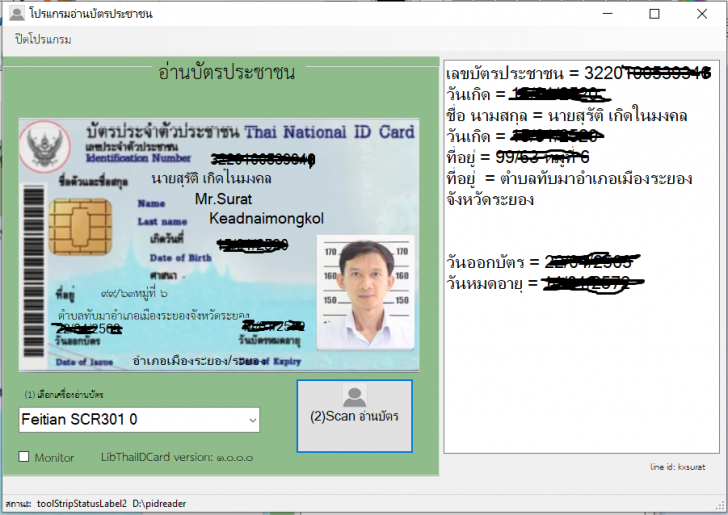Click the LibThaiIDCard version label
The height and width of the screenshot is (515, 728).
pyautogui.click(x=177, y=457)
